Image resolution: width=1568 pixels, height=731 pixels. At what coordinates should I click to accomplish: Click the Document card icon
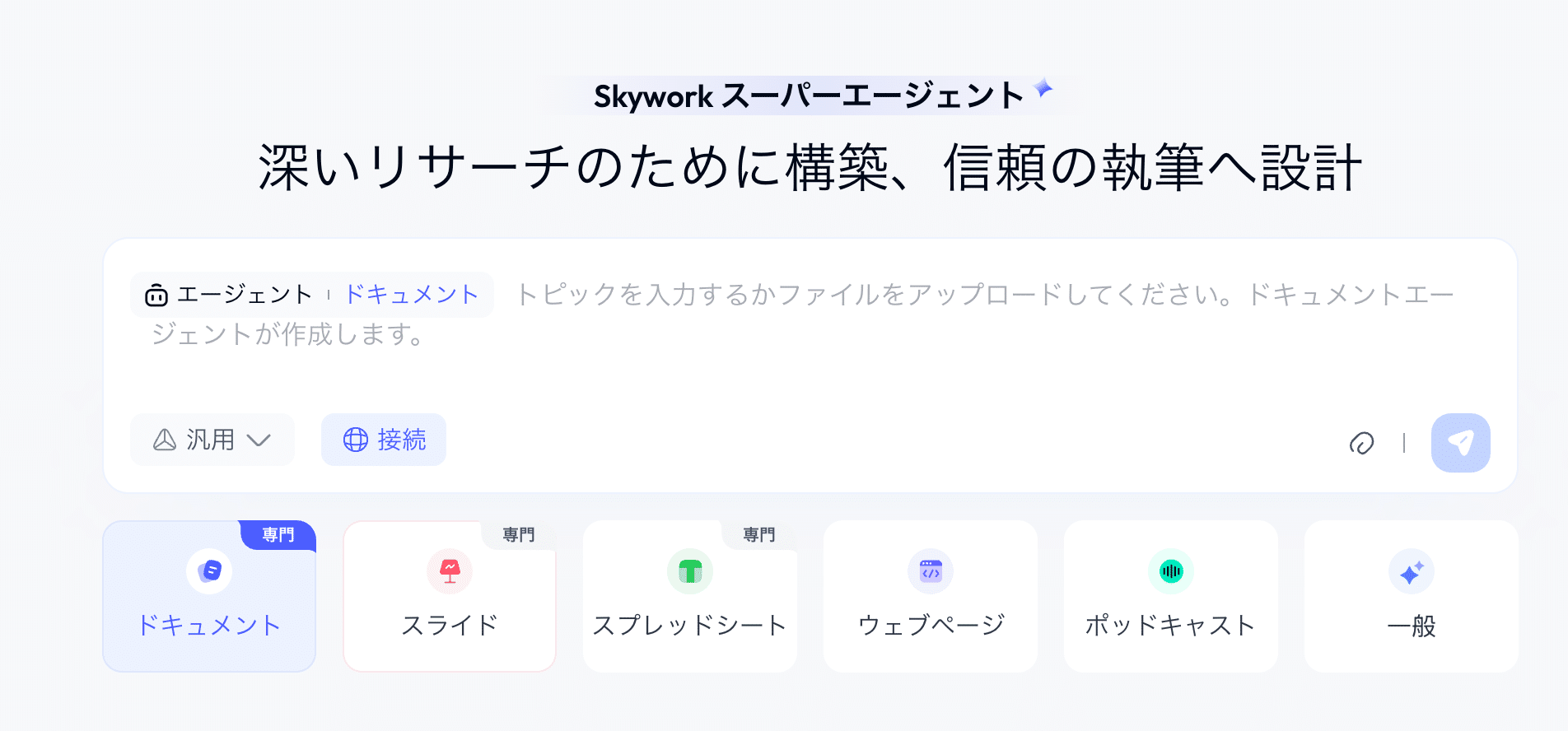(x=209, y=570)
